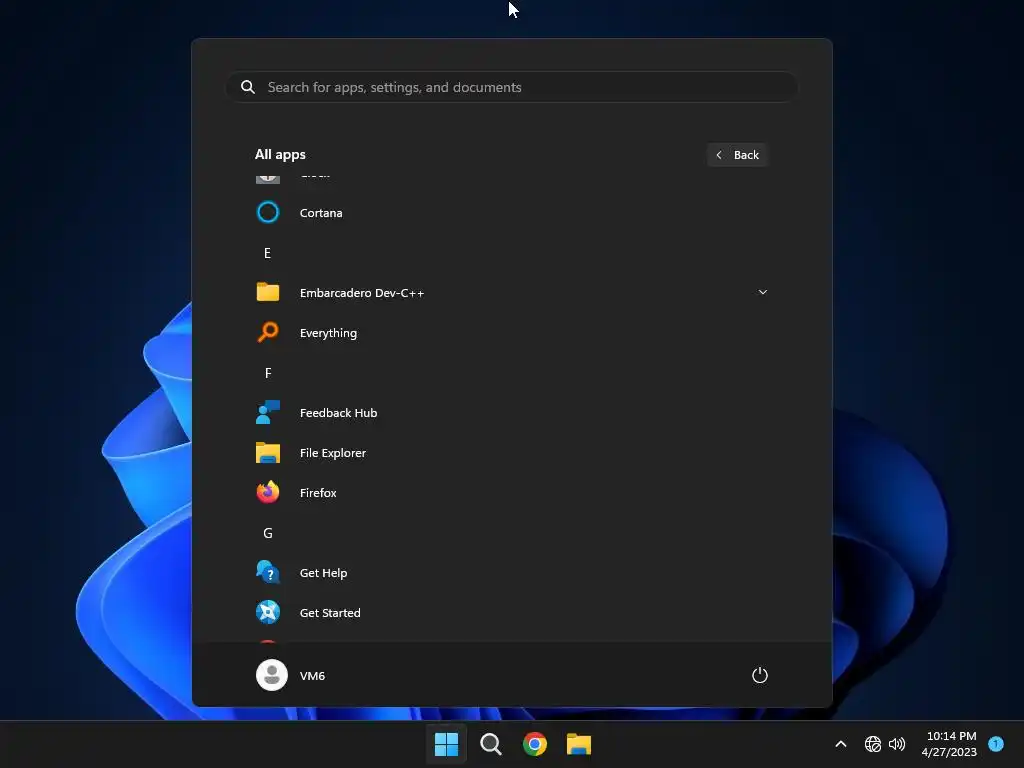Open the Get Started icon
This screenshot has height=768, width=1024.
tap(268, 612)
